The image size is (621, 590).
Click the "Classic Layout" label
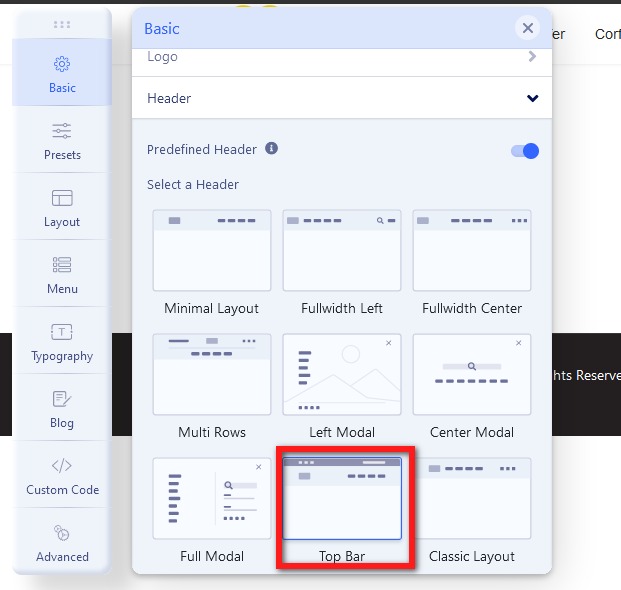[x=472, y=557]
